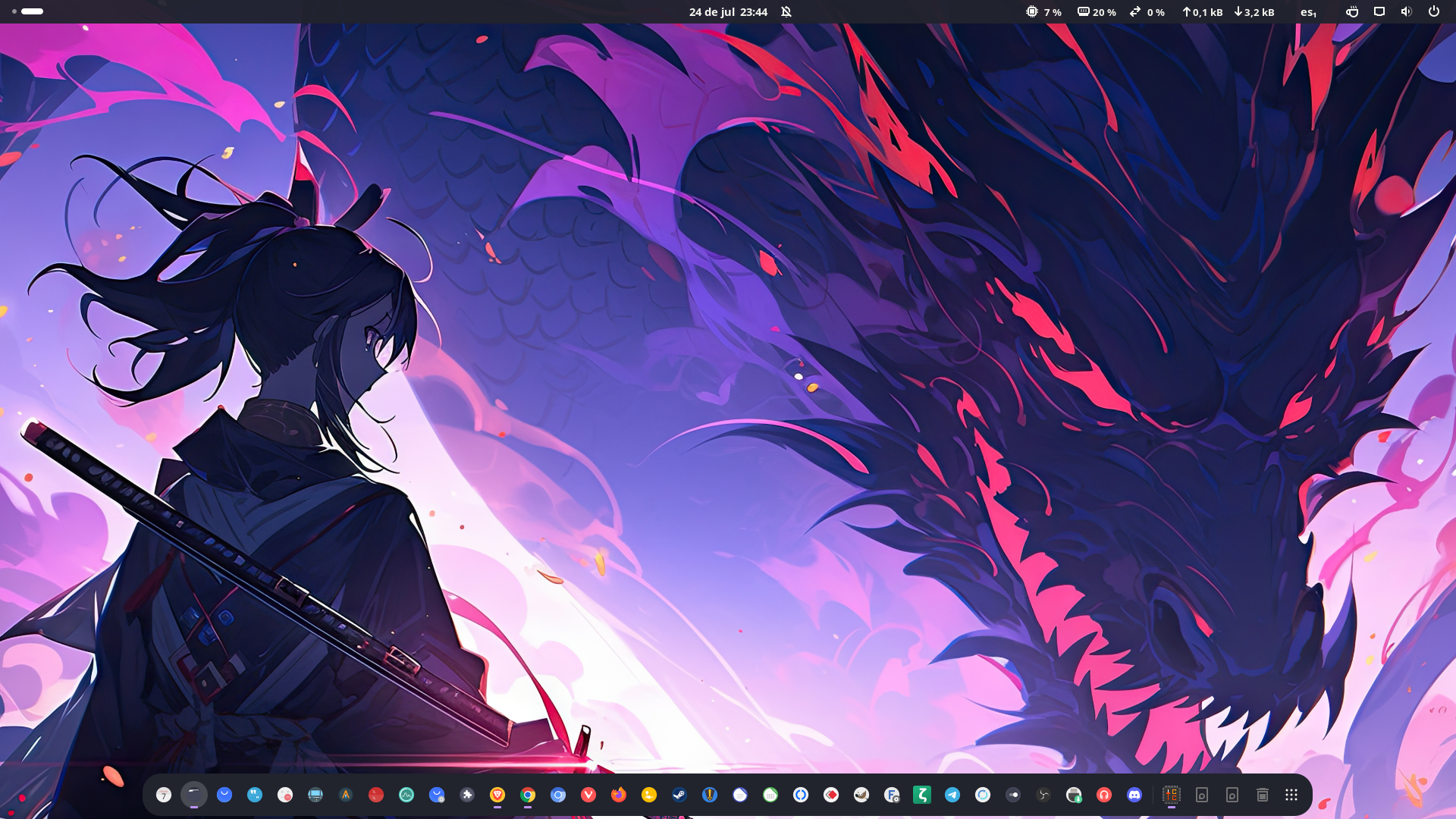
Task: Launch Alacritty terminal with orange A icon
Action: pos(346,795)
